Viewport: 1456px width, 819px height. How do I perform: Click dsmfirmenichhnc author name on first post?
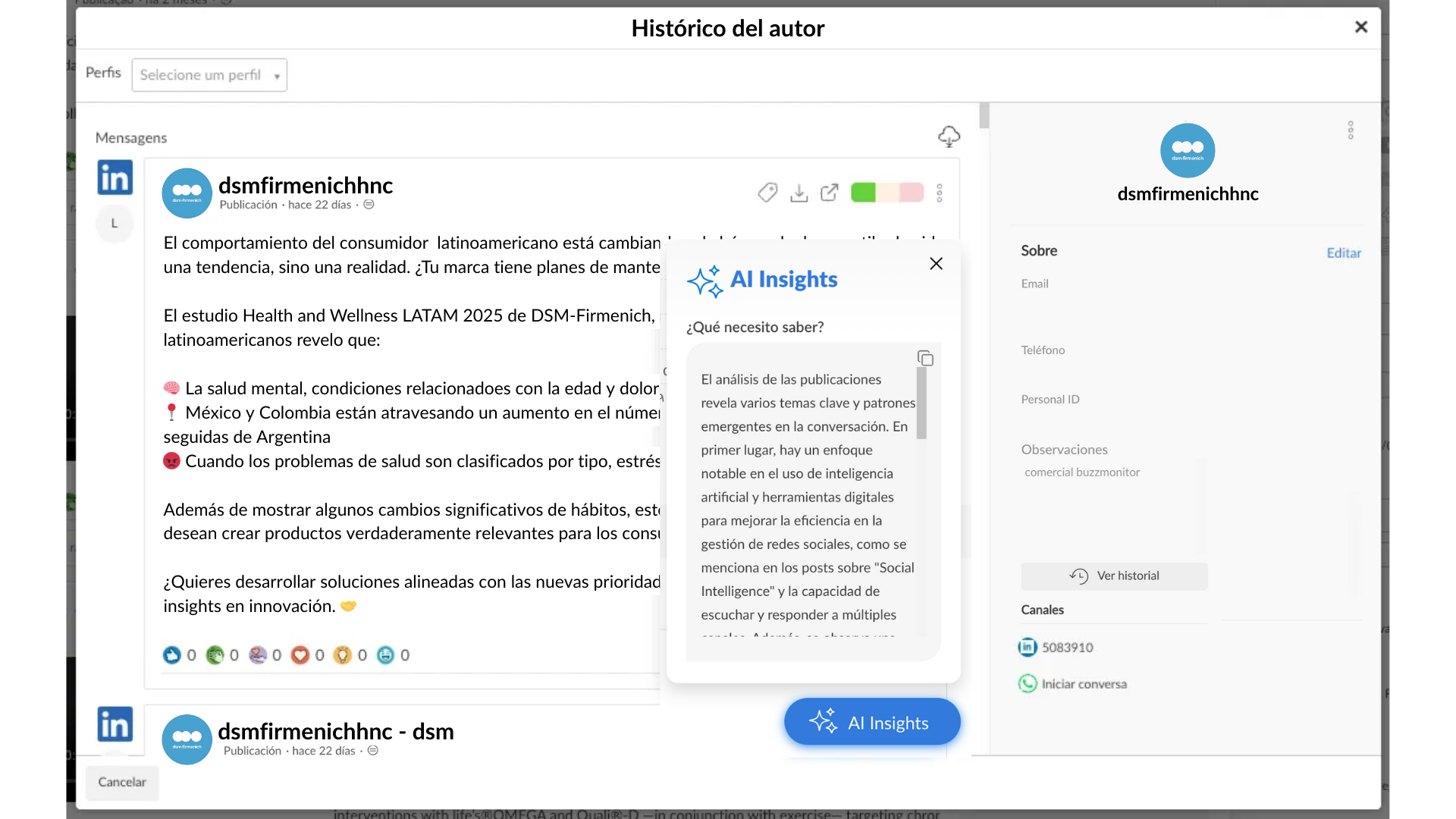pyautogui.click(x=306, y=185)
